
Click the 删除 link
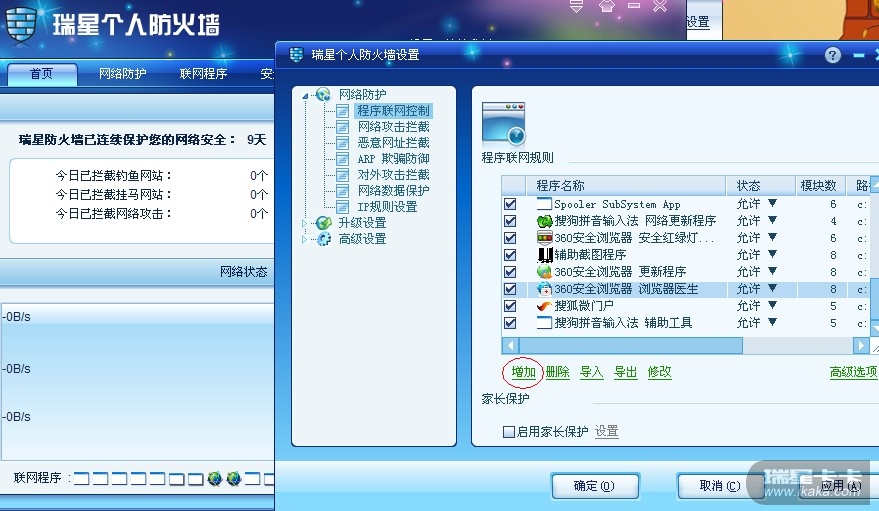coord(557,371)
